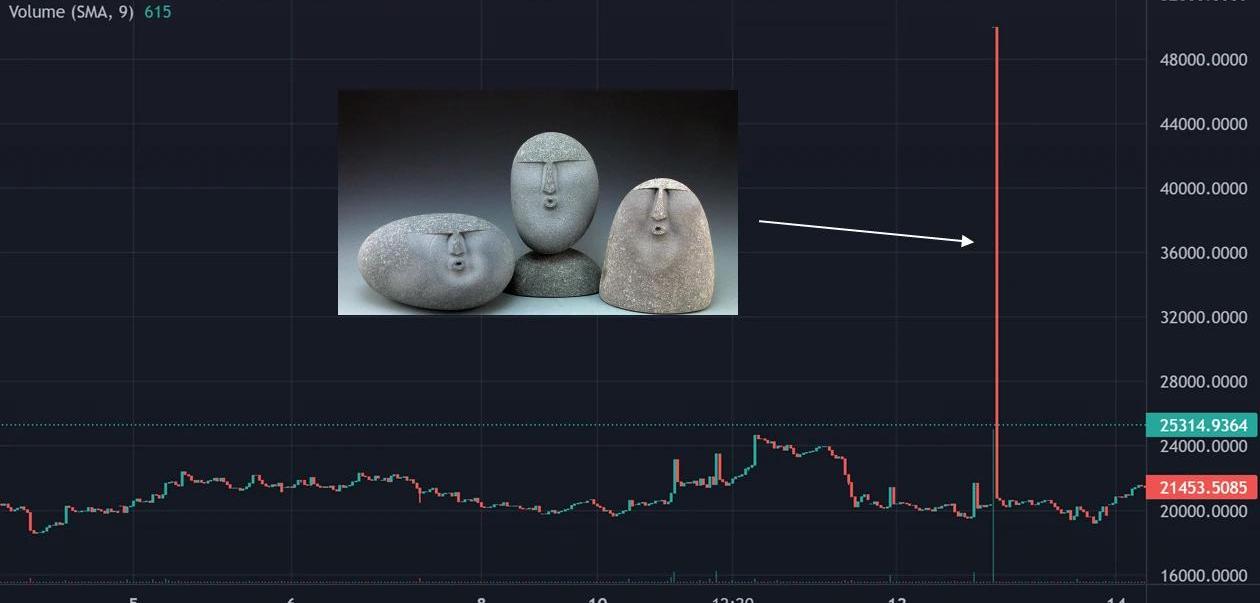Select the stone faces image overlay
The image size is (1260, 603).
[538, 202]
